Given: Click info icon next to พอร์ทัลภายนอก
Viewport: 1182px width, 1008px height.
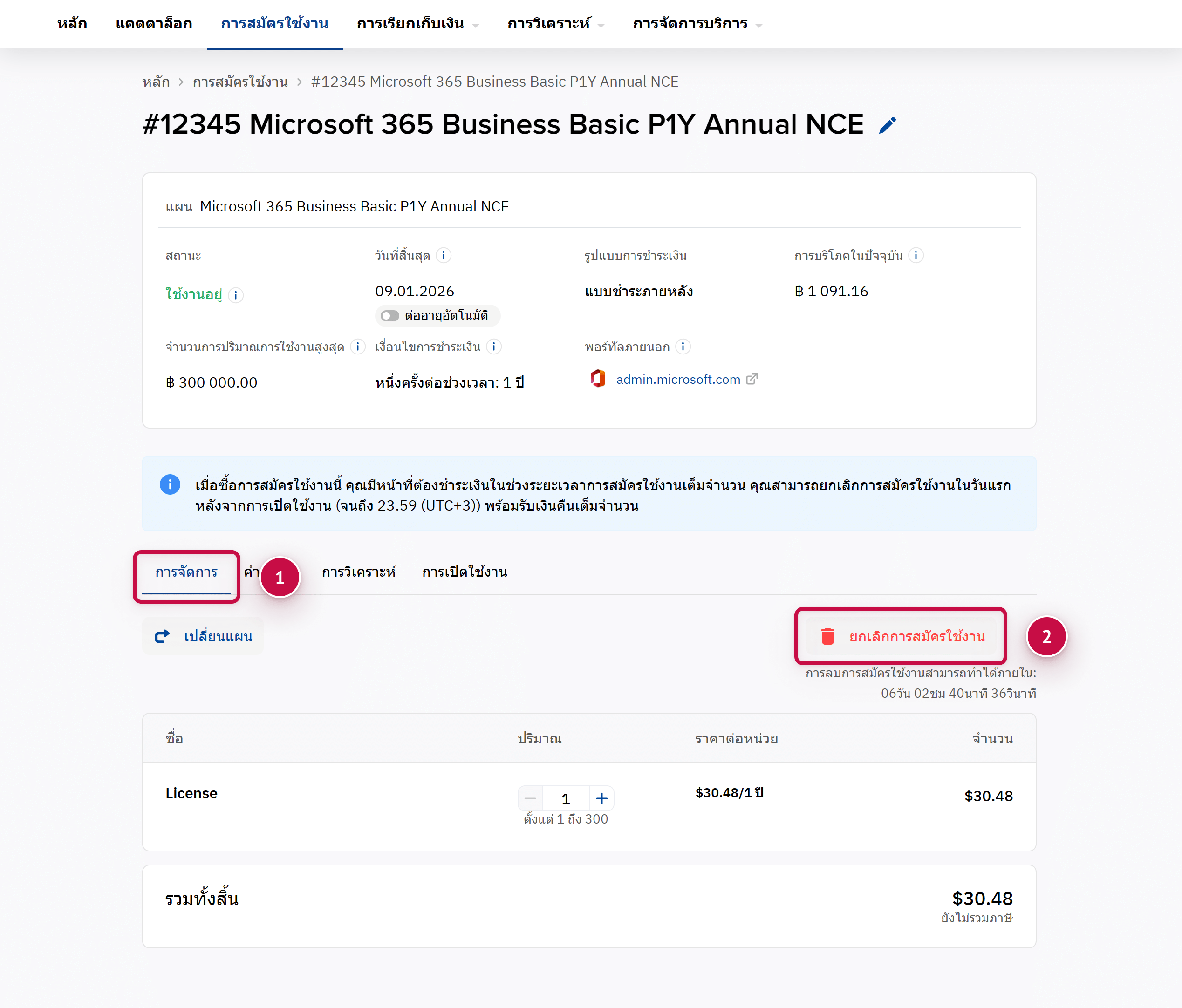Looking at the screenshot, I should (x=683, y=346).
